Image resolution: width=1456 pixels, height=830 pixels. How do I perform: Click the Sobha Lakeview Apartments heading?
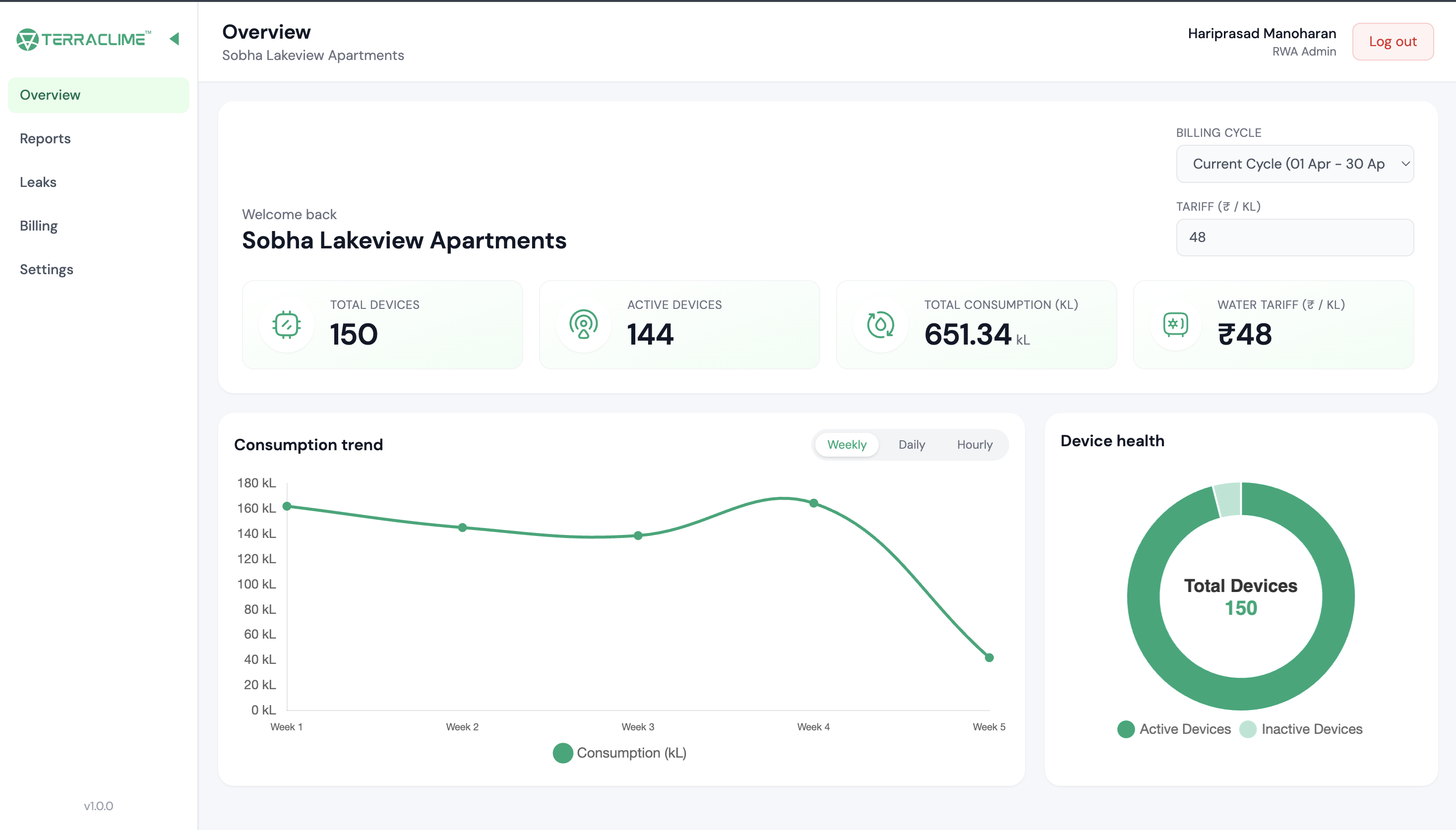click(404, 240)
